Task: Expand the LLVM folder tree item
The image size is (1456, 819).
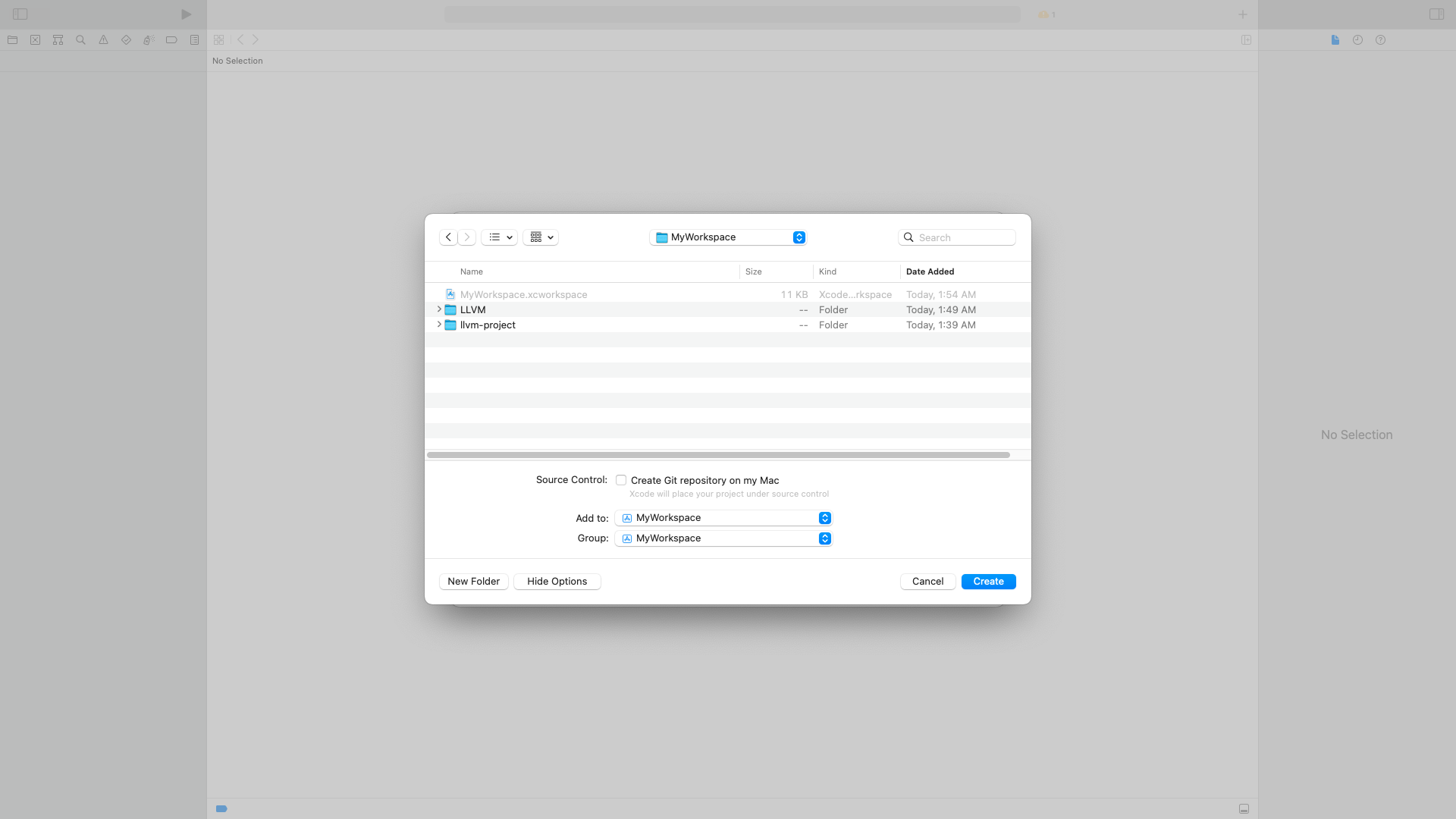Action: (438, 309)
